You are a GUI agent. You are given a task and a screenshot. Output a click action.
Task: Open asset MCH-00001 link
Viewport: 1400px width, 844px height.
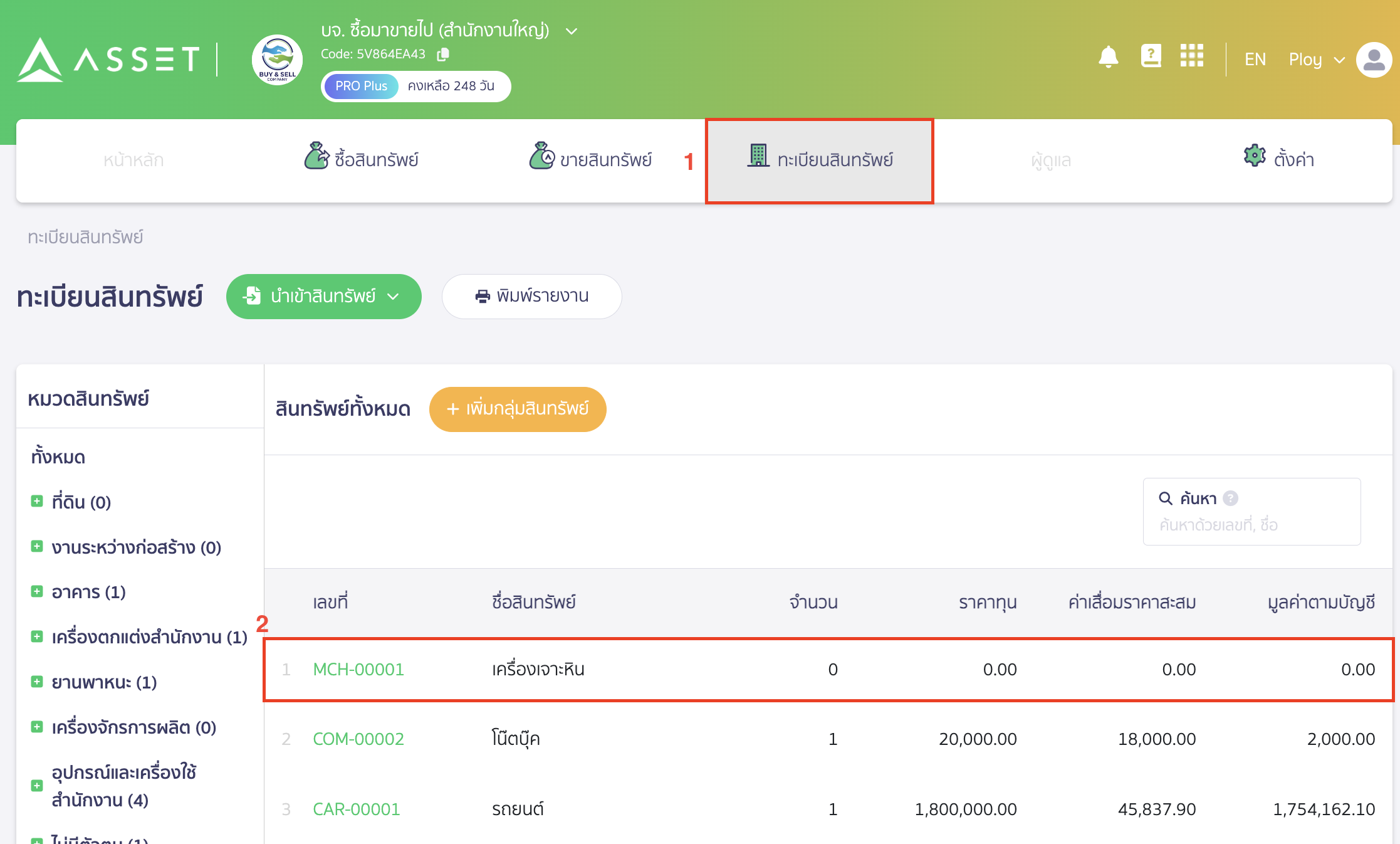[358, 669]
